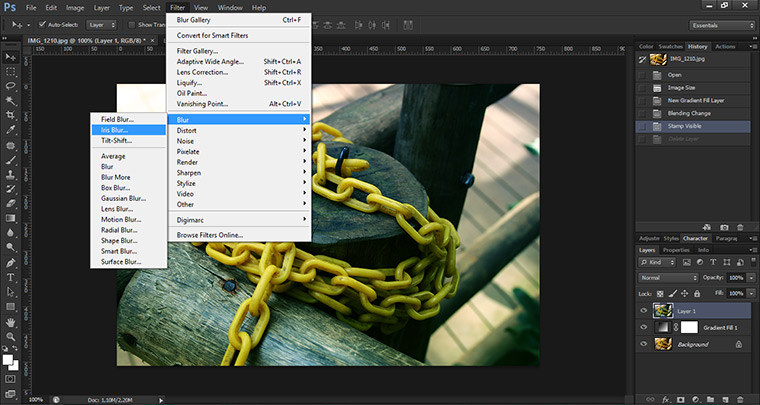Open the Essentials workspace dropdown

point(721,24)
